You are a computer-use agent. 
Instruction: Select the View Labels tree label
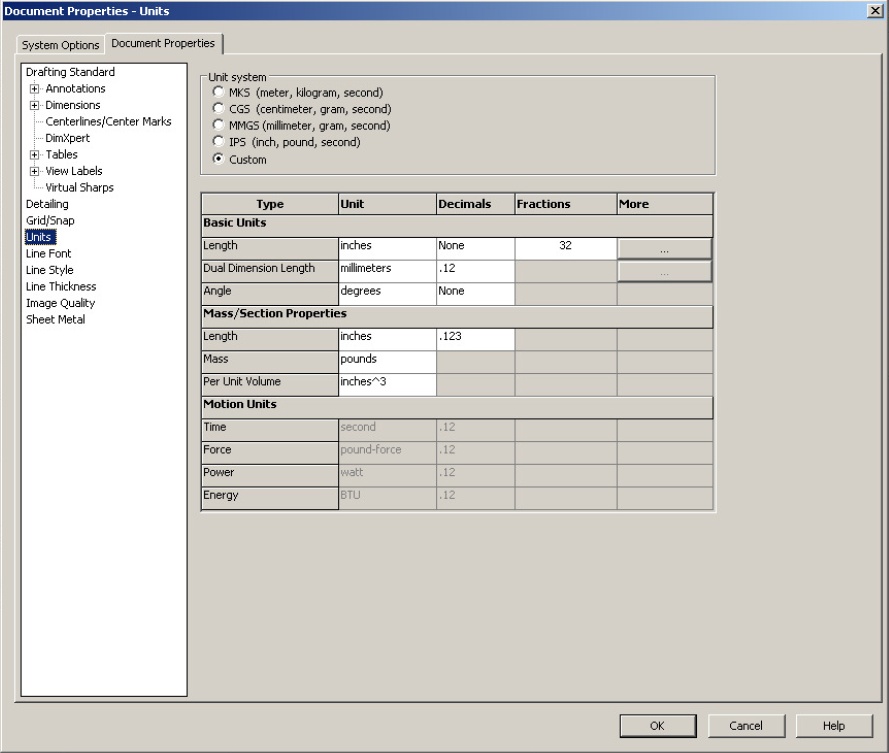point(74,171)
